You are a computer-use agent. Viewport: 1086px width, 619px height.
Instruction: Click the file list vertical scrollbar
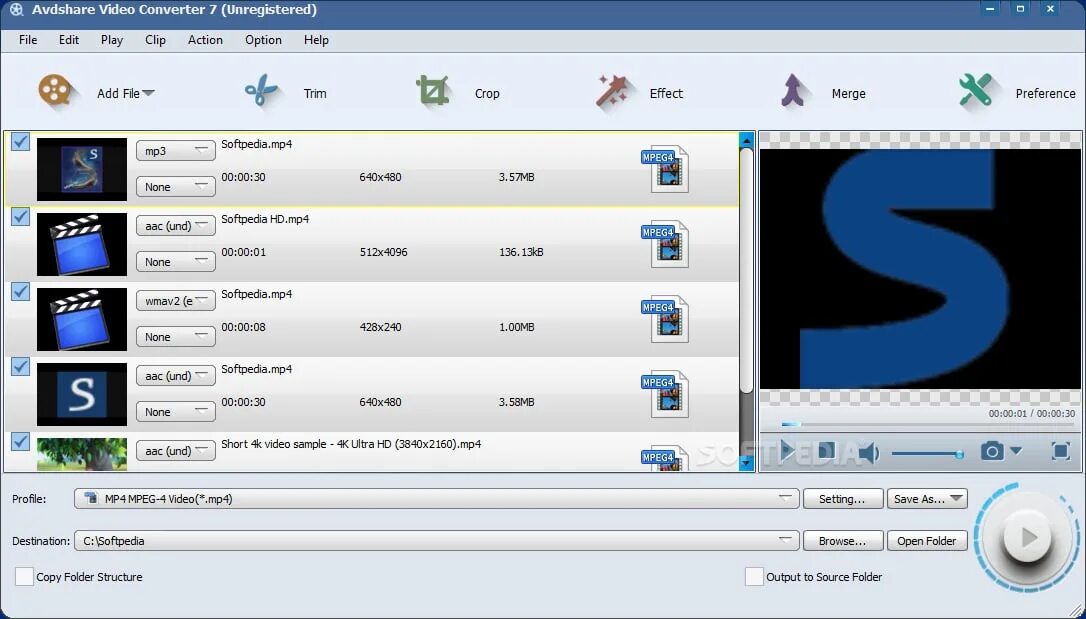(x=746, y=270)
